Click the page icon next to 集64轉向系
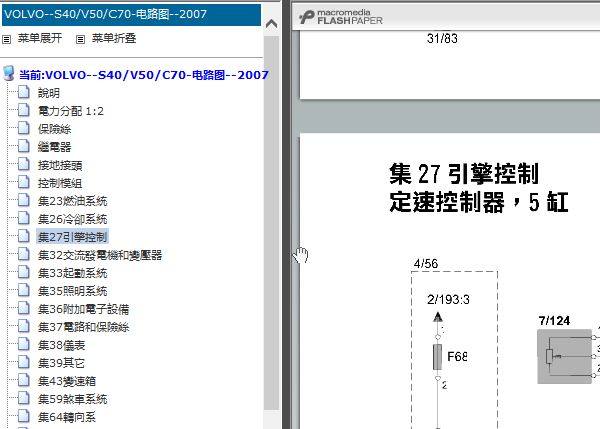Image resolution: width=600 pixels, height=429 pixels. click(24, 416)
